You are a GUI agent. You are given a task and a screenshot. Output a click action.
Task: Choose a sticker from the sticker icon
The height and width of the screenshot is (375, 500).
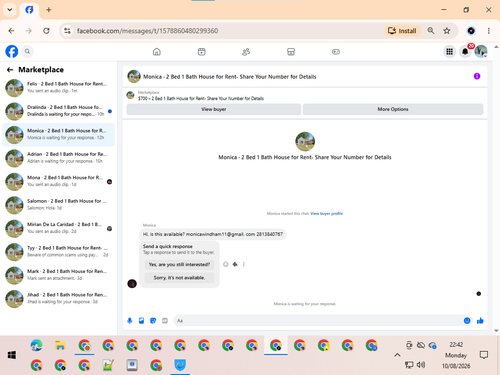(153, 321)
